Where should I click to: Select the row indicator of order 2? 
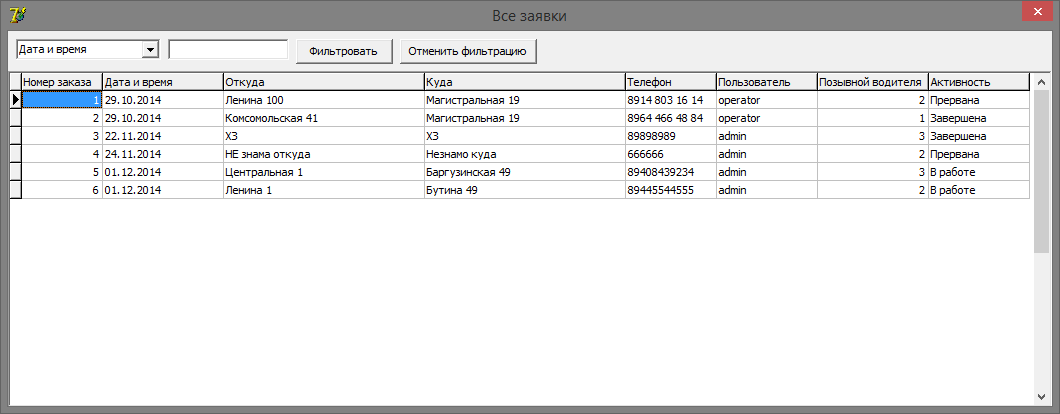coord(15,118)
